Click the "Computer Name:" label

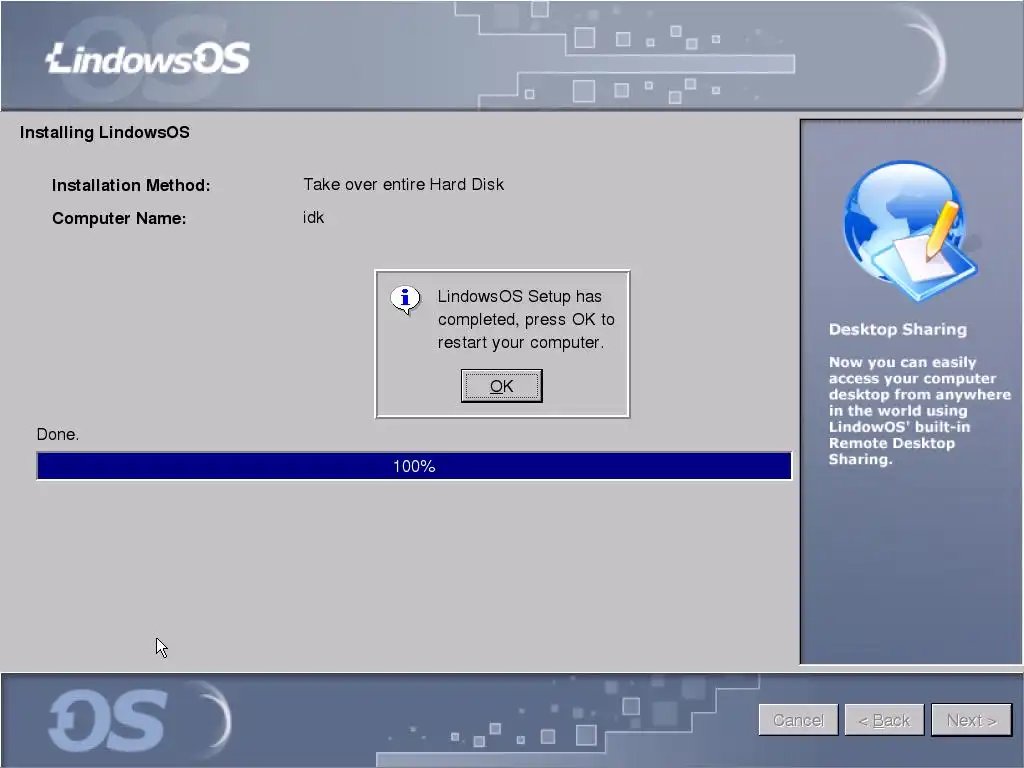pyautogui.click(x=119, y=218)
